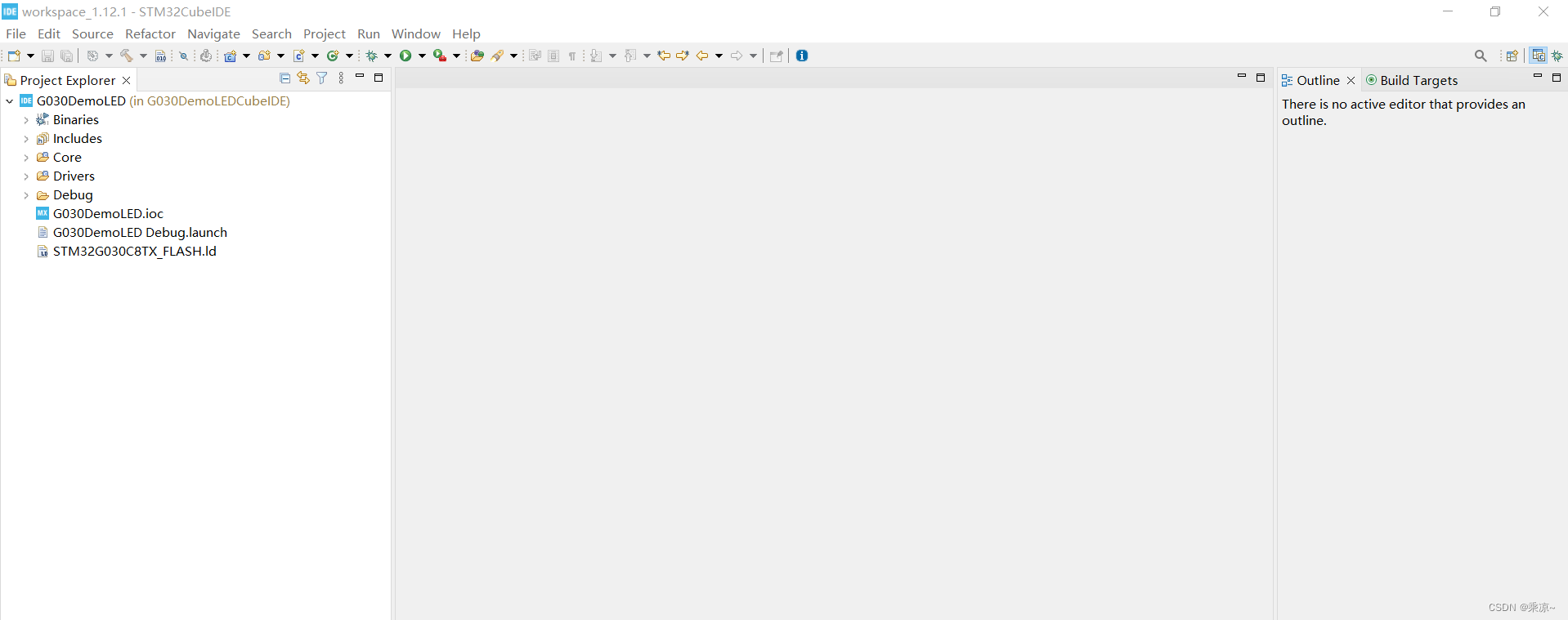Click the green new class icon
This screenshot has width=1568, height=620.
point(333,56)
